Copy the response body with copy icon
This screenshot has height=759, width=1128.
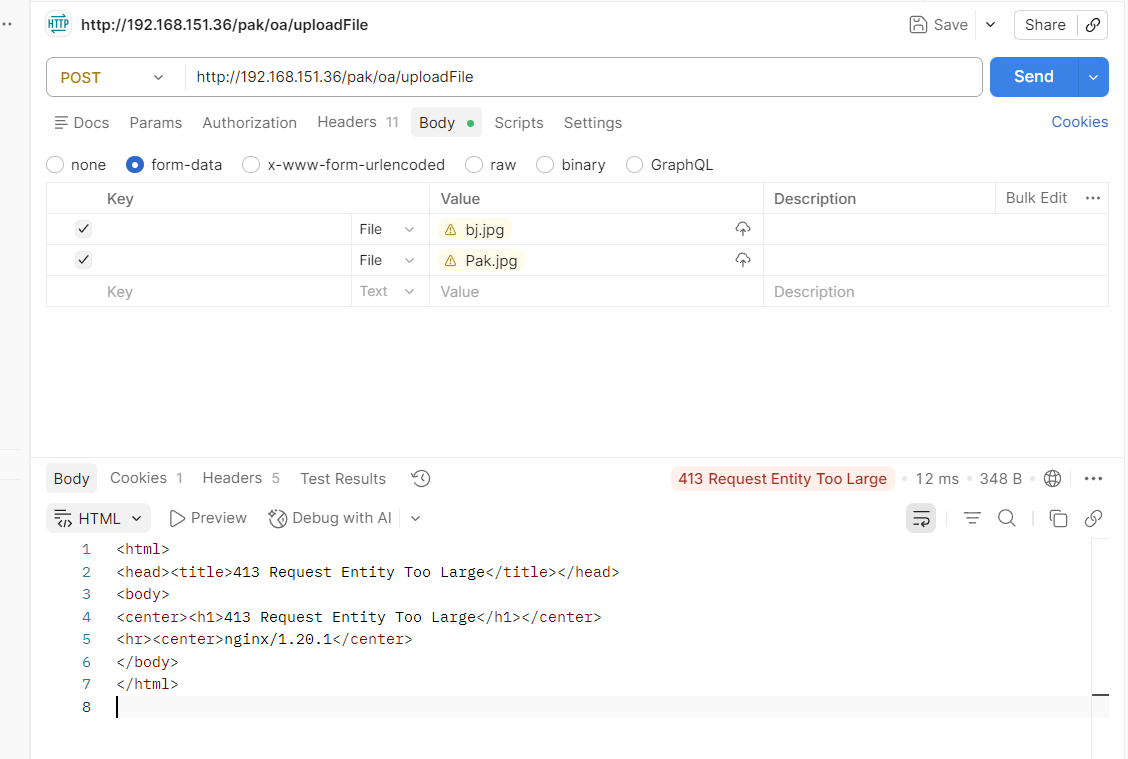pyautogui.click(x=1058, y=518)
